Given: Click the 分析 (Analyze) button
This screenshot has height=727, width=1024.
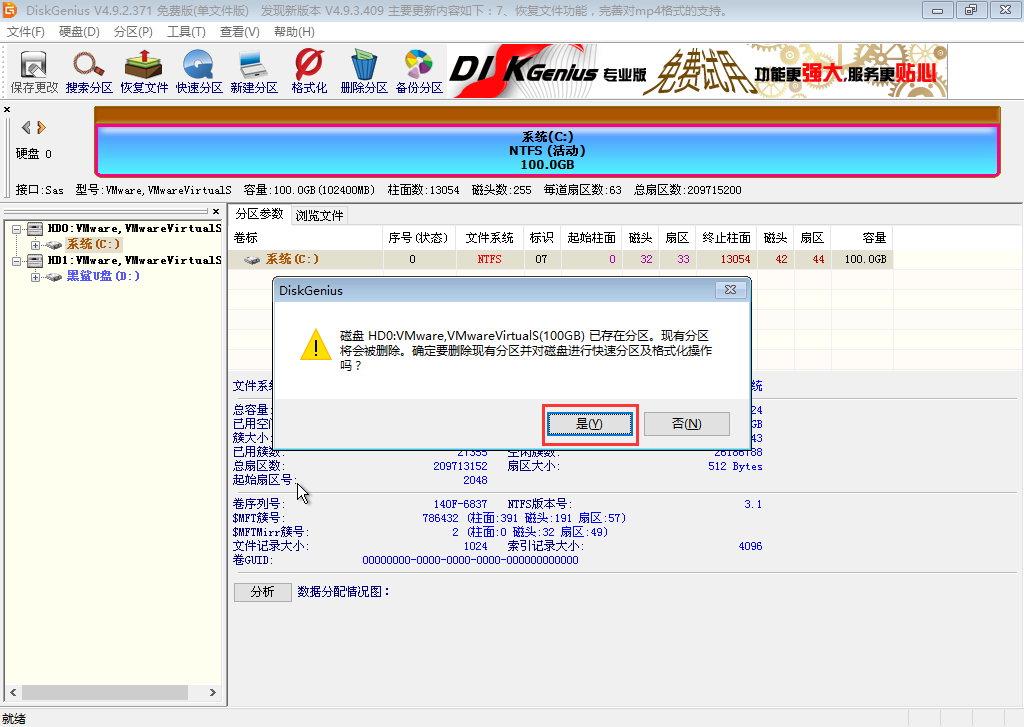Looking at the screenshot, I should [x=262, y=592].
